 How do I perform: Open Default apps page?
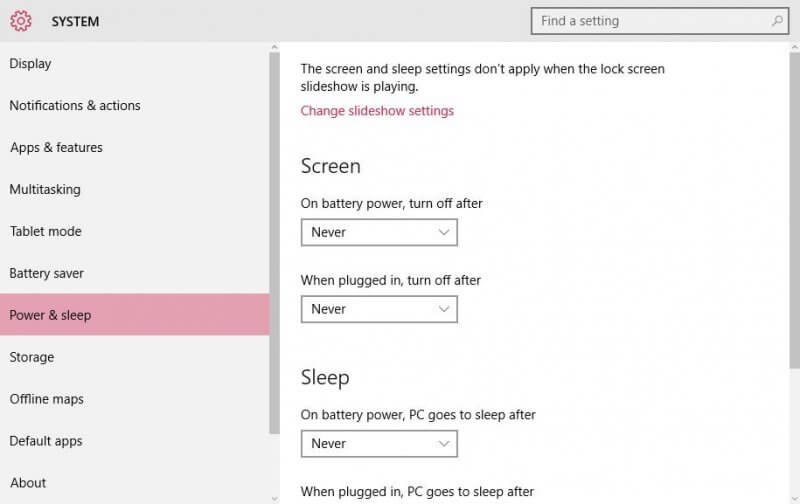pyautogui.click(x=135, y=441)
